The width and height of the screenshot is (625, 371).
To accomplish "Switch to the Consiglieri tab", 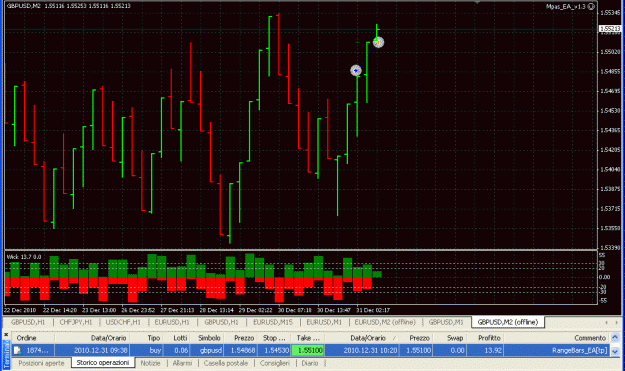I will (x=275, y=363).
